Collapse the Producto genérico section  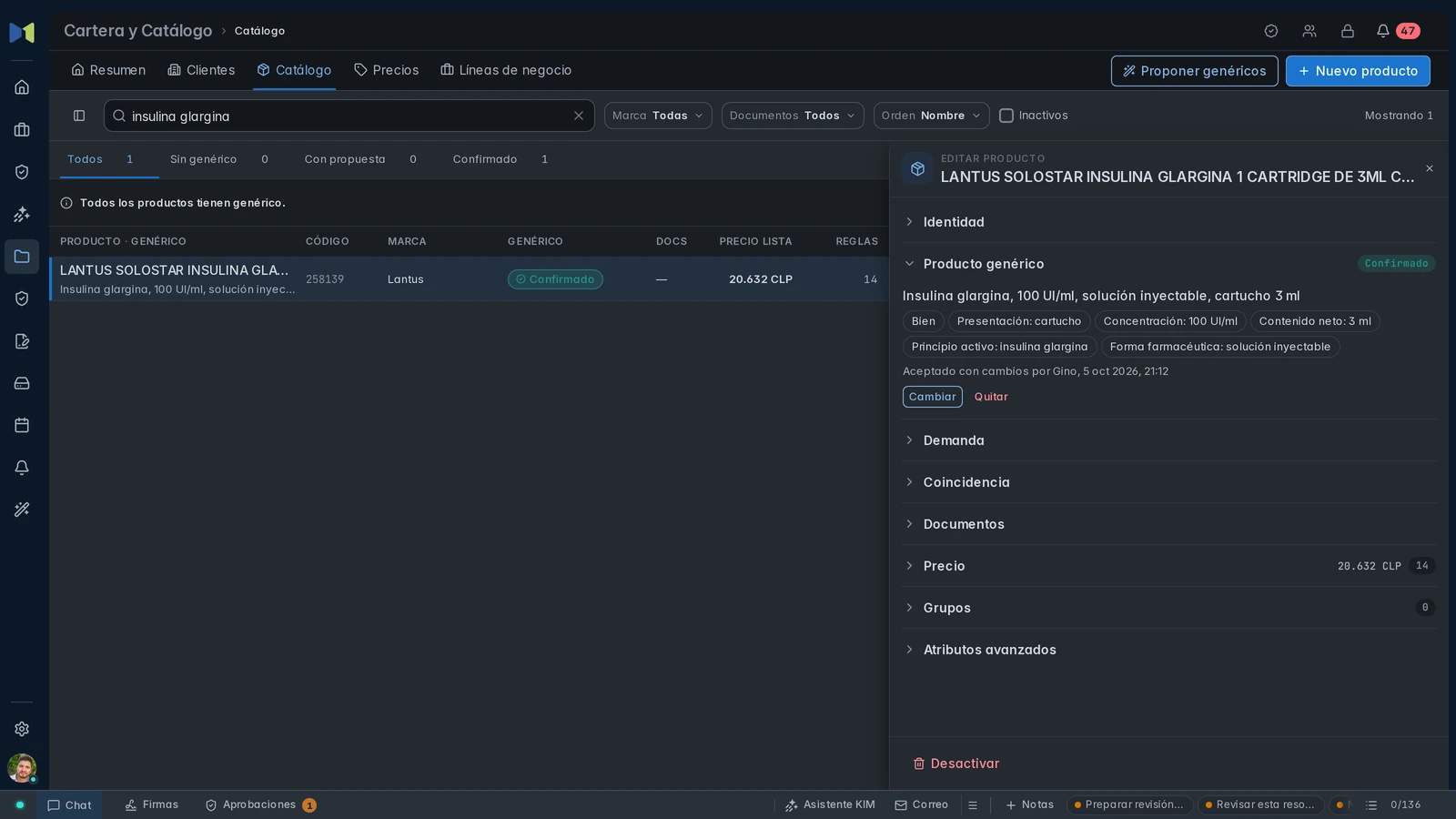(x=1168, y=264)
